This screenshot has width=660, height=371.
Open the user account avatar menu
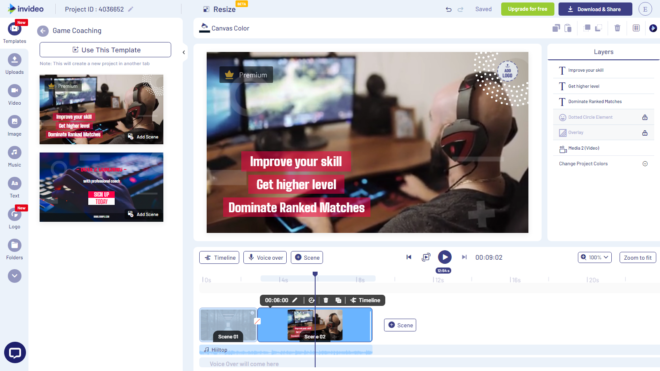pos(645,9)
